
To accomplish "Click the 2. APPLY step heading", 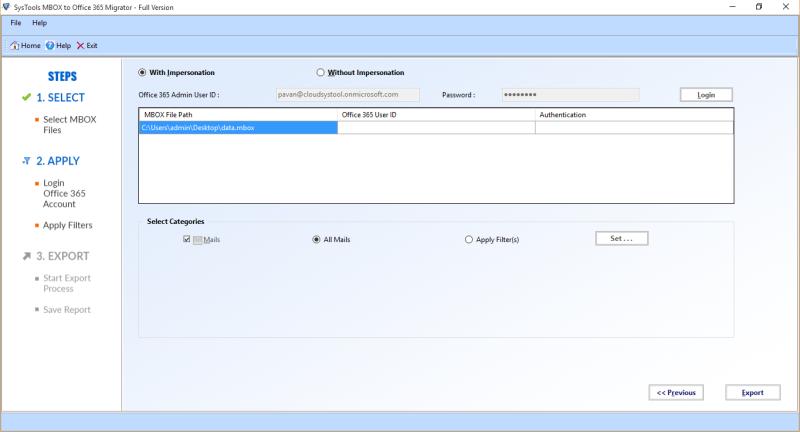I will click(58, 161).
